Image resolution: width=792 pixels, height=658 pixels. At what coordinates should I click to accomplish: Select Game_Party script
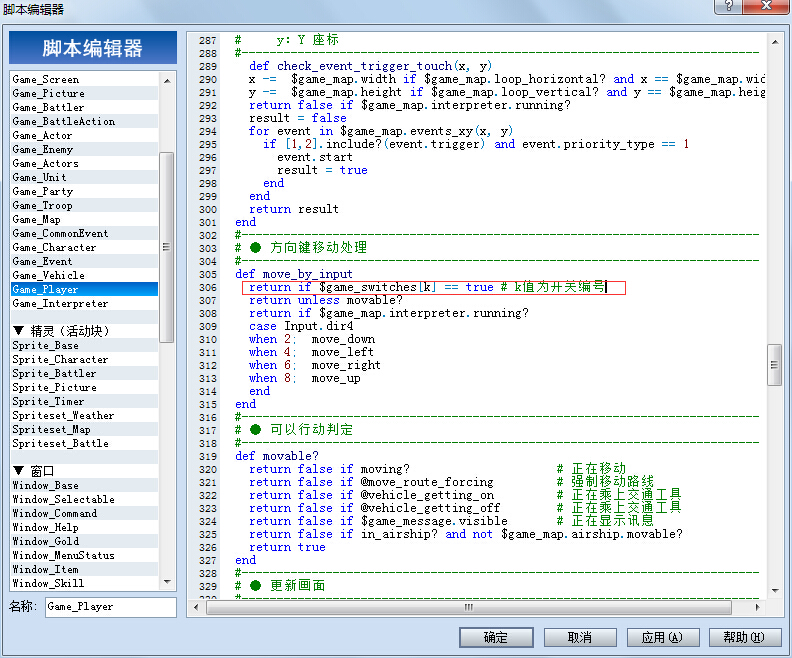pos(84,191)
